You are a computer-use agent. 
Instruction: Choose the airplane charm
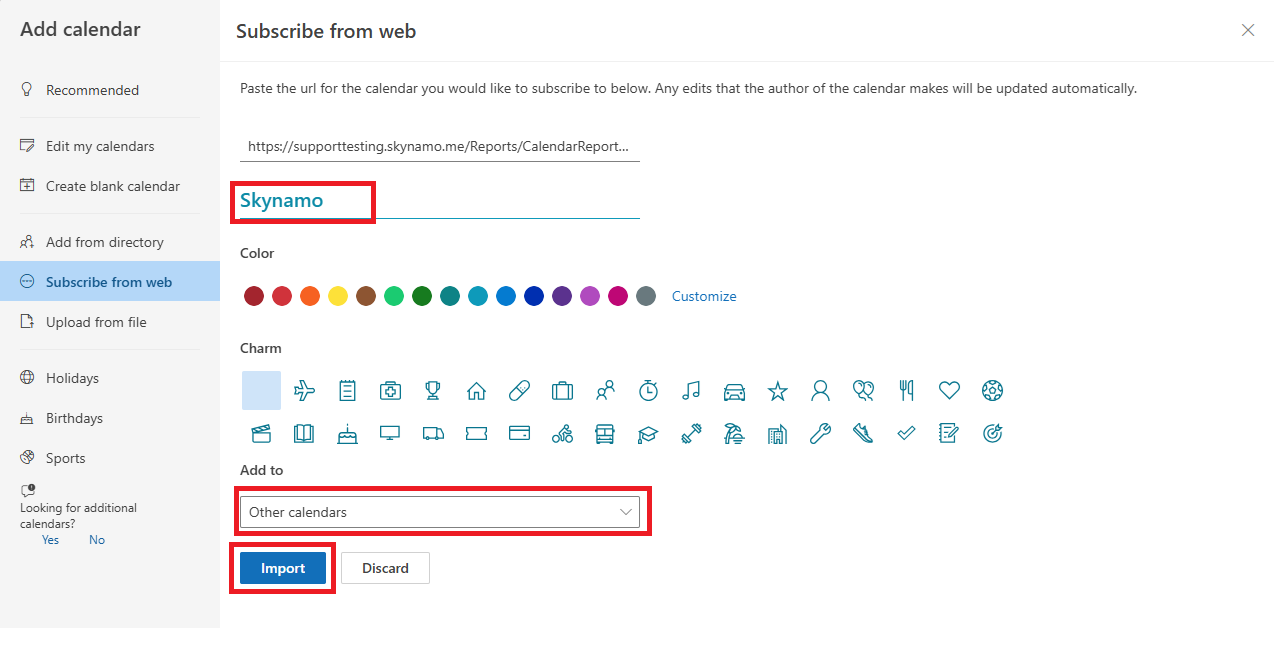304,391
